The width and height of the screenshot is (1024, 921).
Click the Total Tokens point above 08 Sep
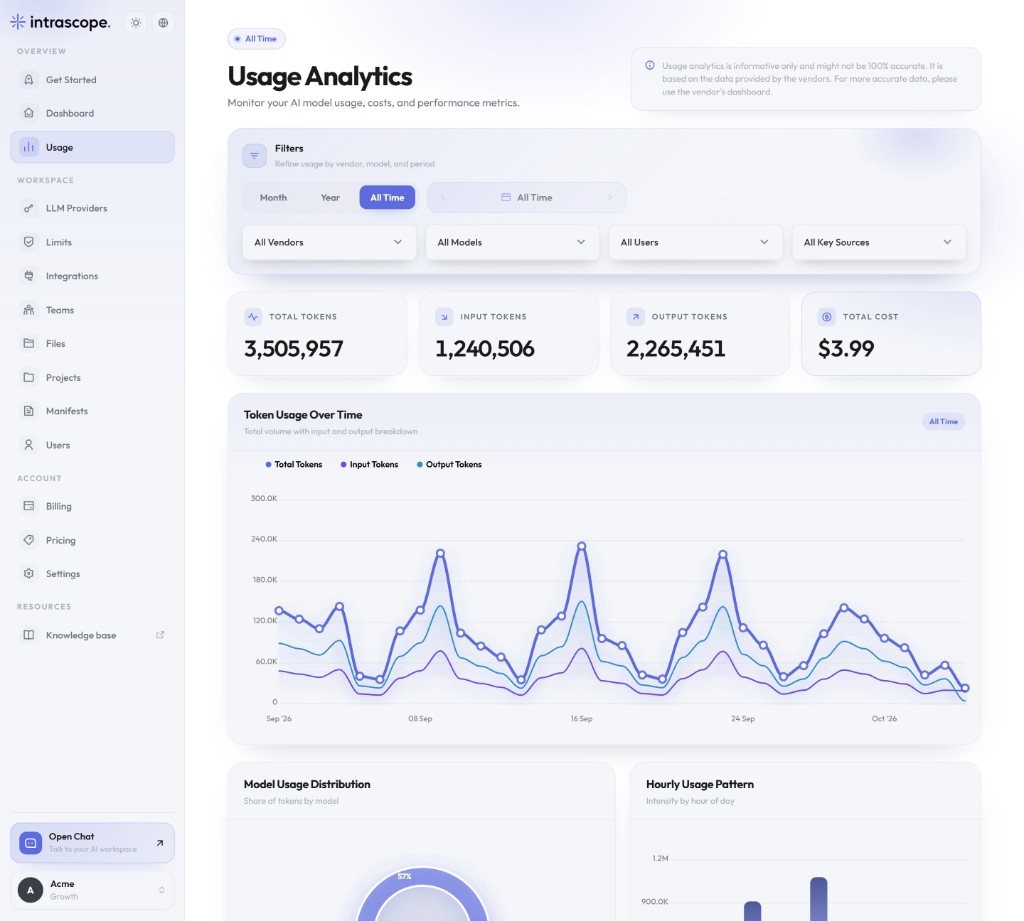coord(420,610)
